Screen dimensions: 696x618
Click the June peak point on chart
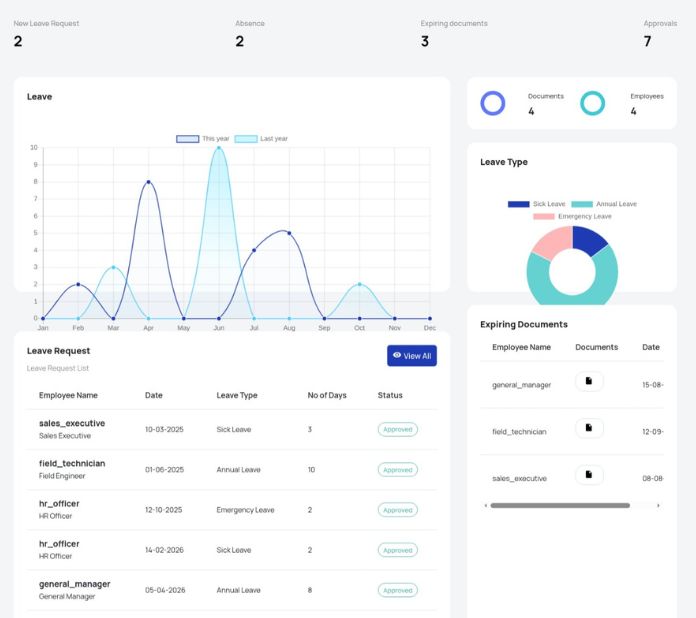pyautogui.click(x=219, y=147)
